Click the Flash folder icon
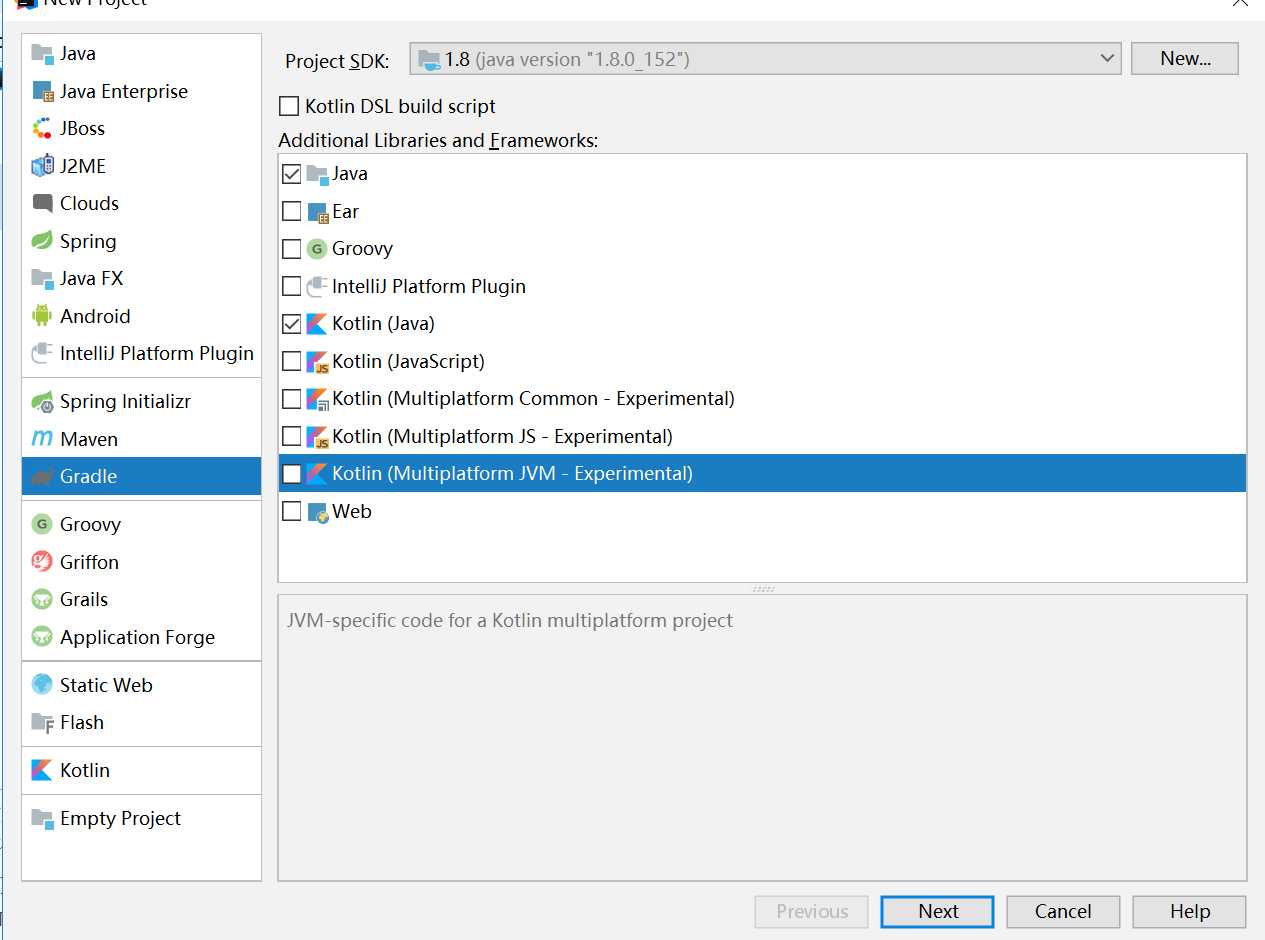Viewport: 1265px width, 940px height. point(42,722)
